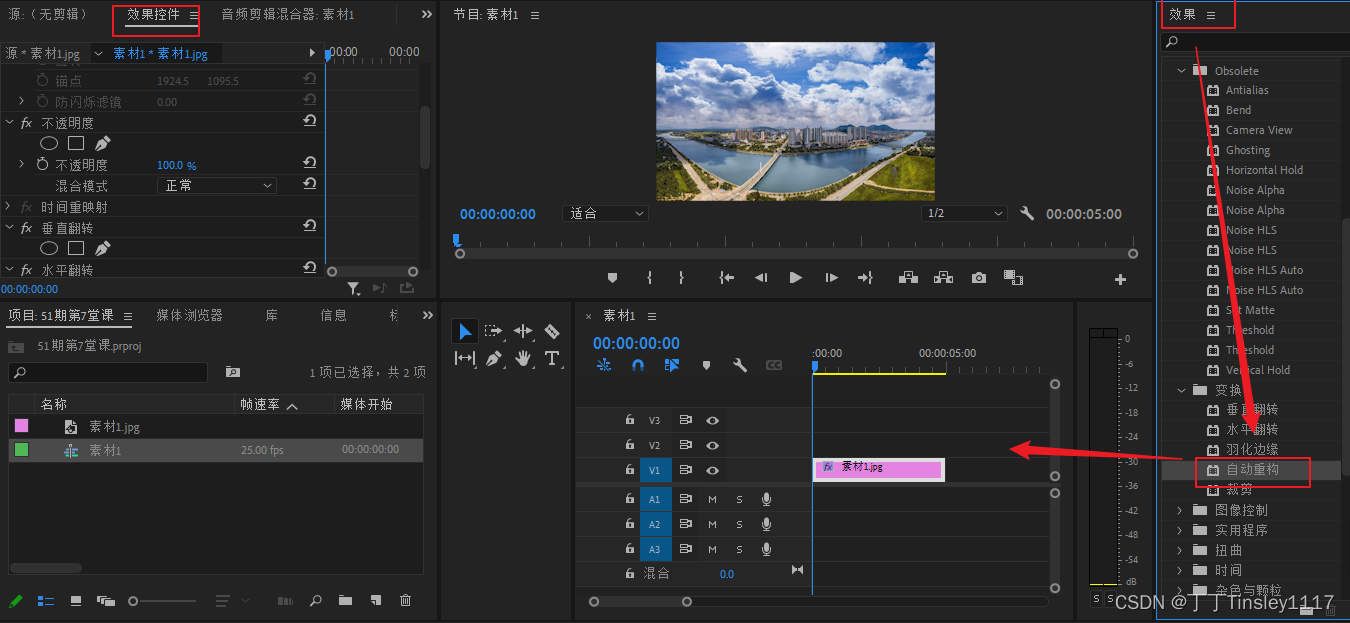
Task: Collapse the 变换 effects folder
Action: (1181, 390)
